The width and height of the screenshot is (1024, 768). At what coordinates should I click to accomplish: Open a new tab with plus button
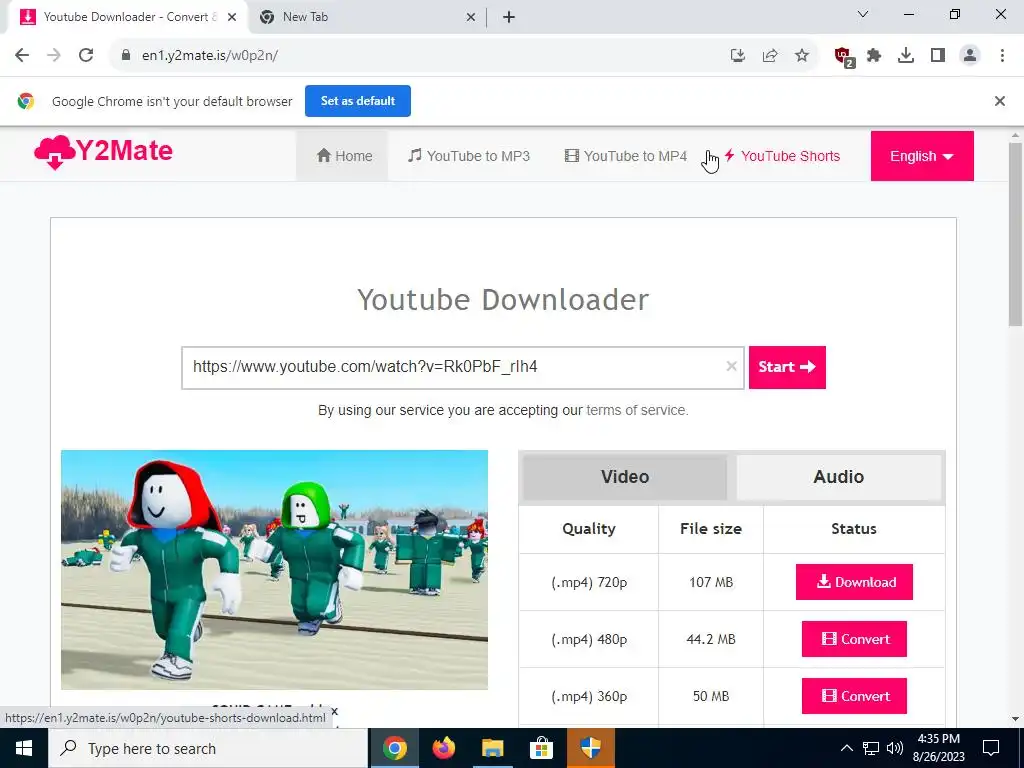tap(509, 18)
